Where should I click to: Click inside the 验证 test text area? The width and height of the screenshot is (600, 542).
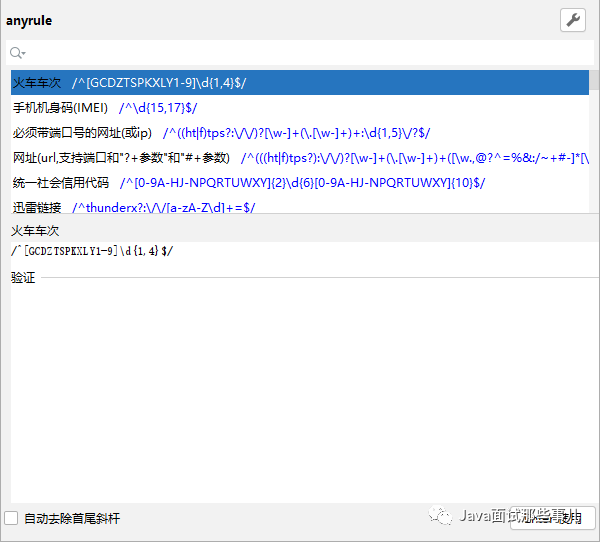300,390
